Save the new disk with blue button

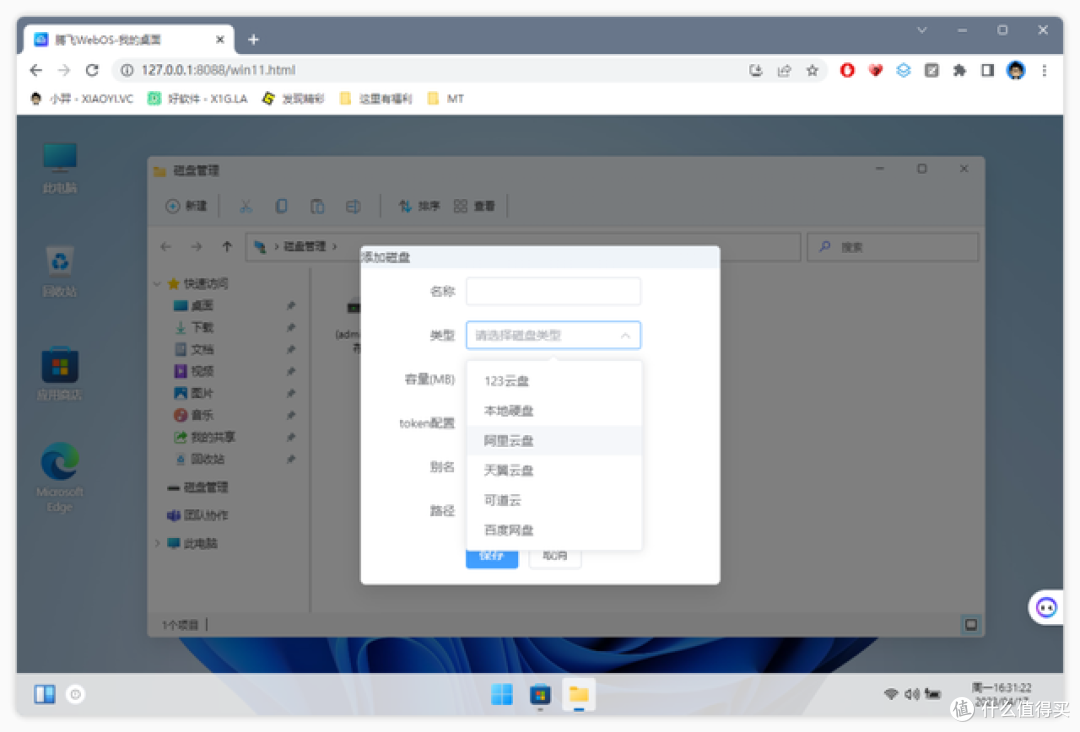pos(492,556)
